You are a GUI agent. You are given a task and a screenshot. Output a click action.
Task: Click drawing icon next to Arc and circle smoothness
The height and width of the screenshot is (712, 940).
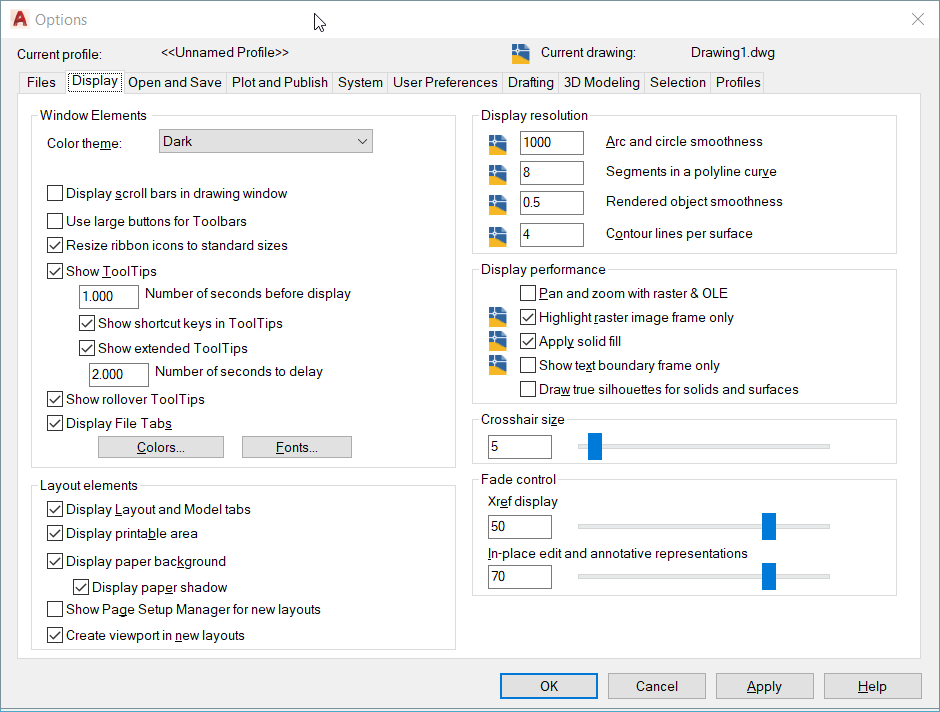click(498, 144)
